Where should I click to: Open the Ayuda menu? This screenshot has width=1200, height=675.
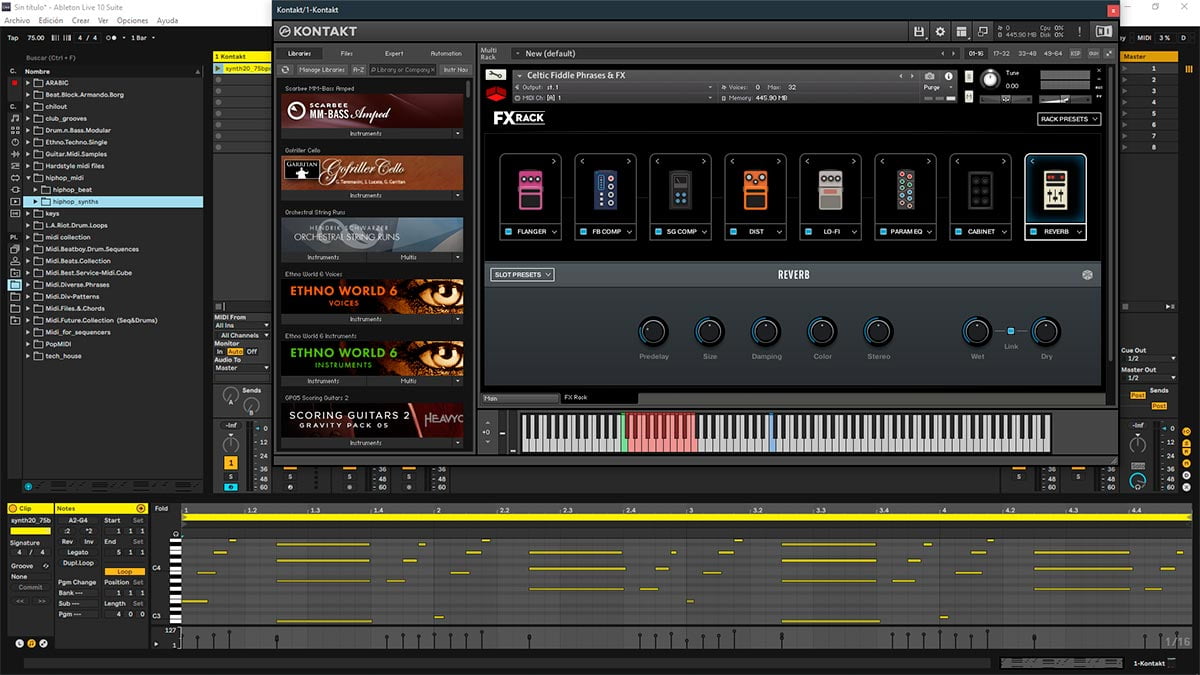pyautogui.click(x=167, y=20)
